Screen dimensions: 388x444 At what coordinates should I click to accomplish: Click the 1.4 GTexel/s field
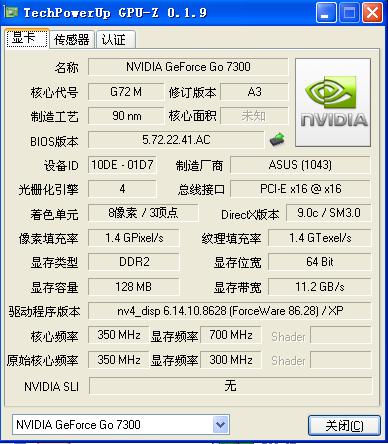pyautogui.click(x=320, y=238)
